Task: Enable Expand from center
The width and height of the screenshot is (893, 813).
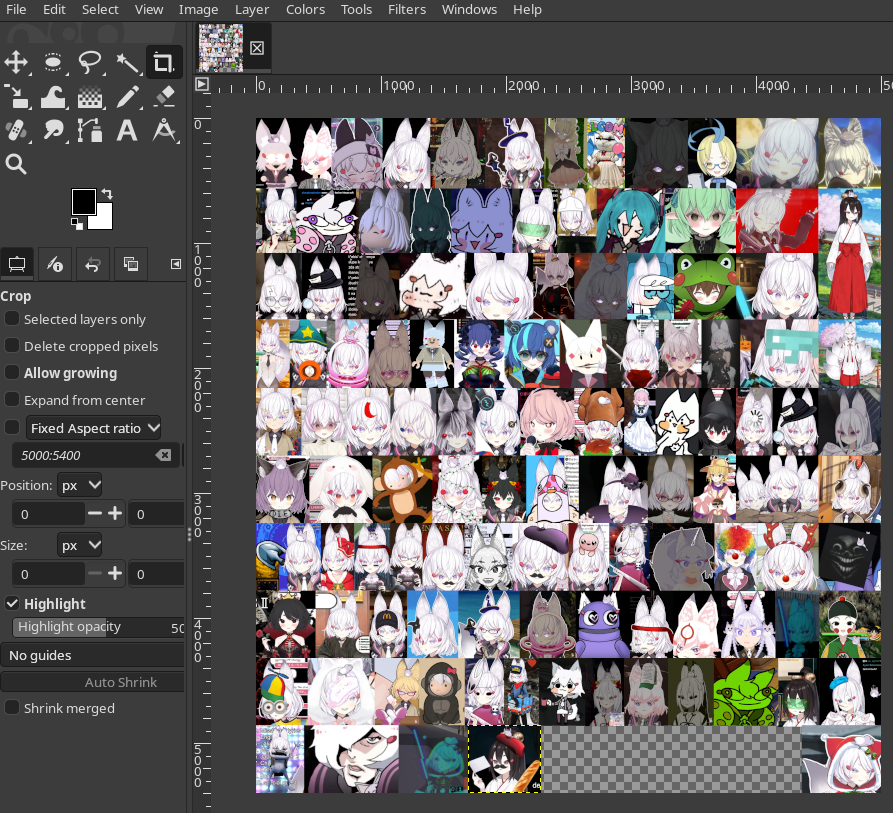Action: point(12,399)
